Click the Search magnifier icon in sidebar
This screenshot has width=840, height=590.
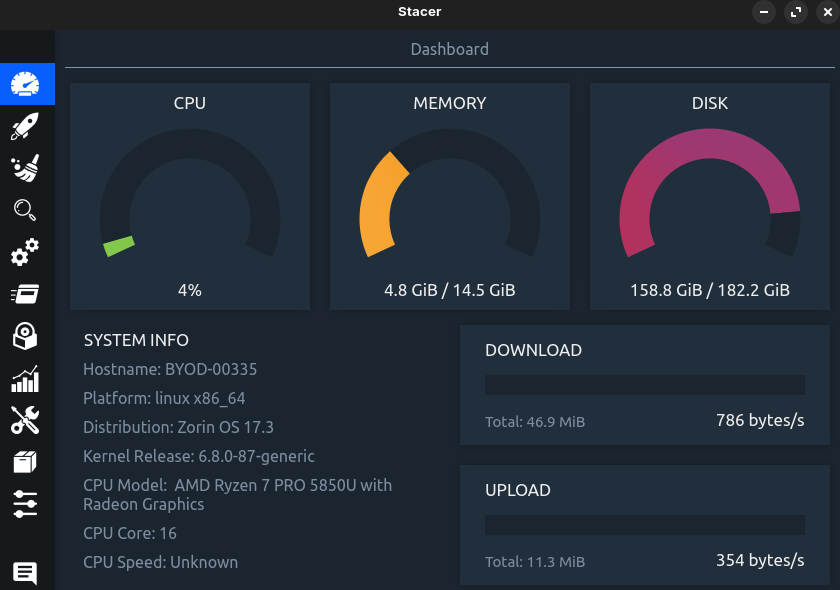coord(26,209)
